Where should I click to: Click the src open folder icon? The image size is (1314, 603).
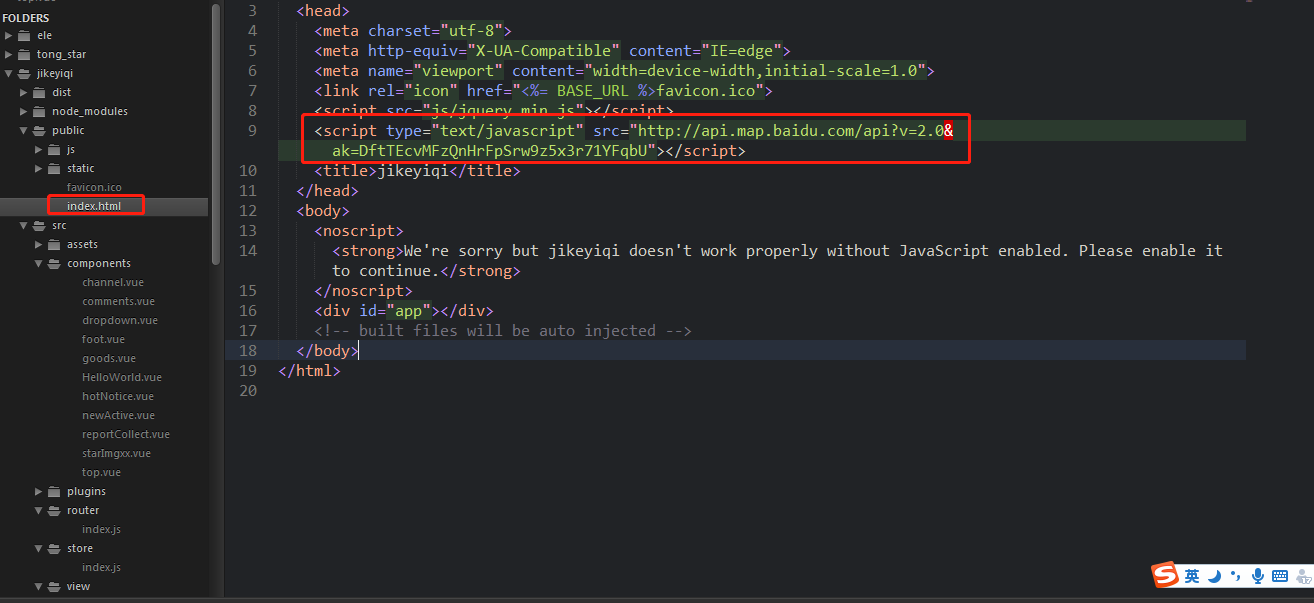(39, 225)
